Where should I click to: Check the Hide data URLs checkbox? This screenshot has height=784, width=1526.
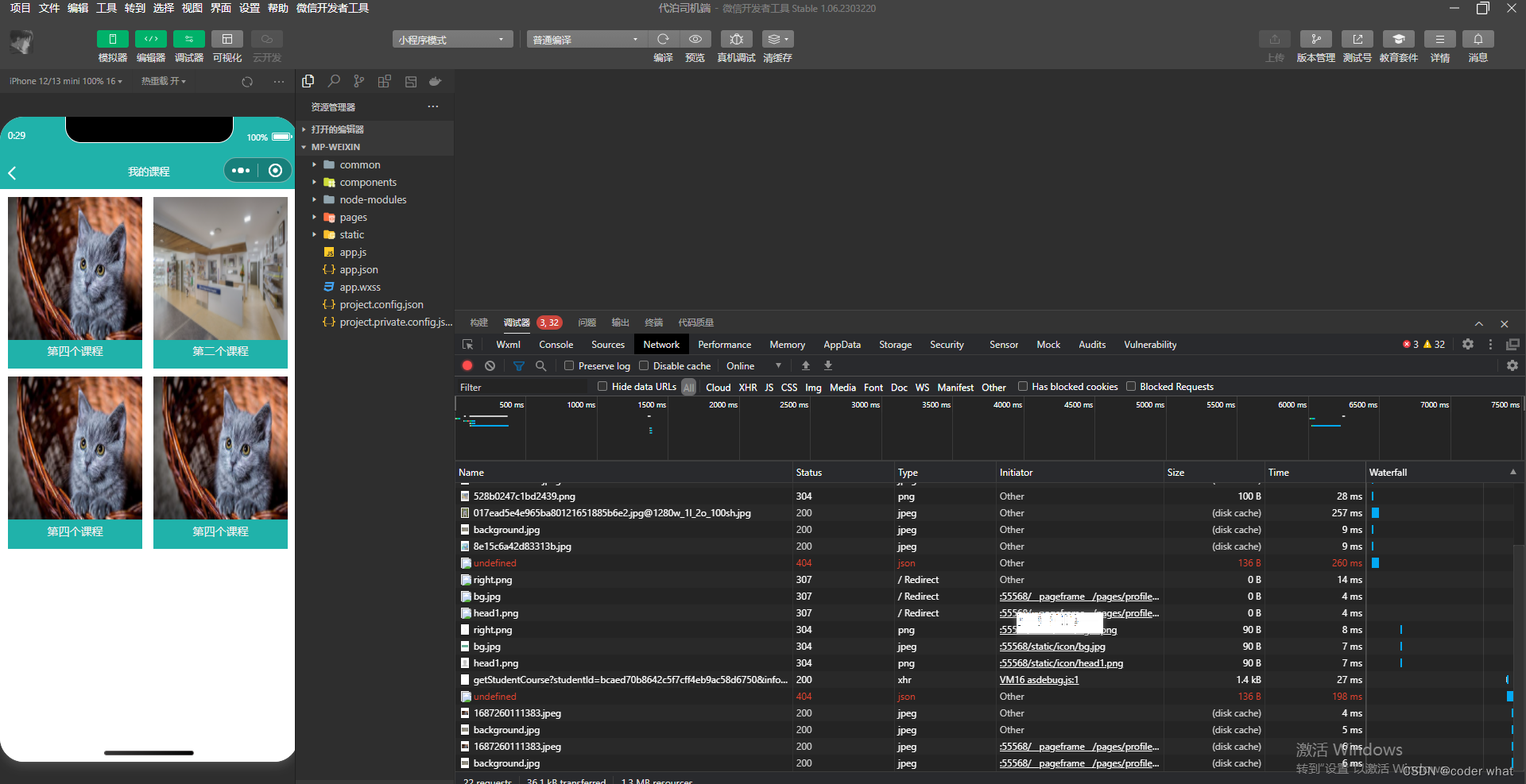pyautogui.click(x=602, y=386)
